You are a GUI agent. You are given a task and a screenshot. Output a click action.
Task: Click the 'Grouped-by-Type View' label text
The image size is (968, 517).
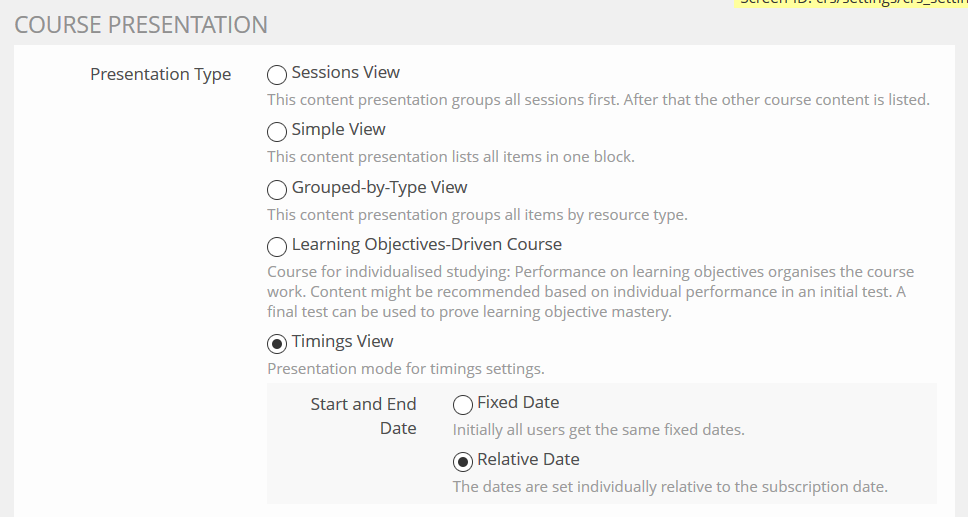[x=379, y=188]
